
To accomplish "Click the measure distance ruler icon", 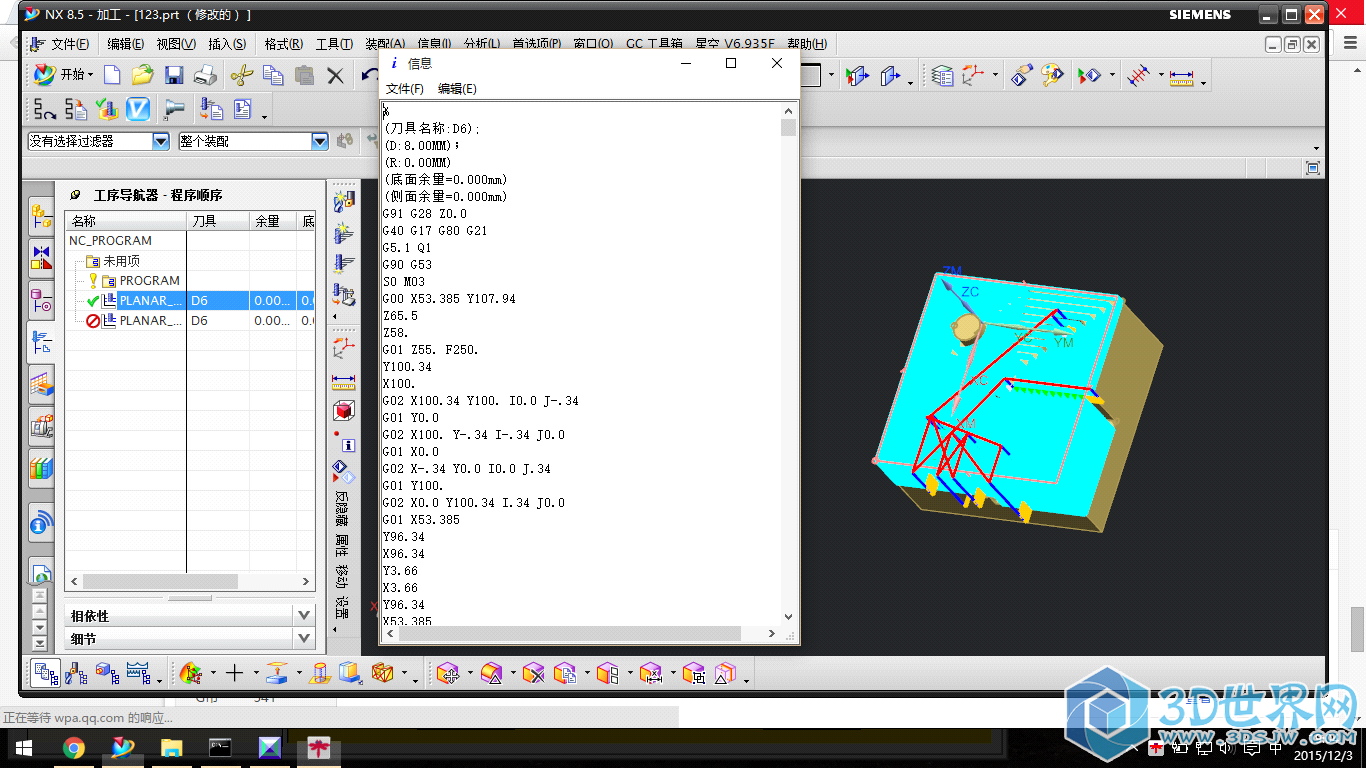I will (1182, 76).
